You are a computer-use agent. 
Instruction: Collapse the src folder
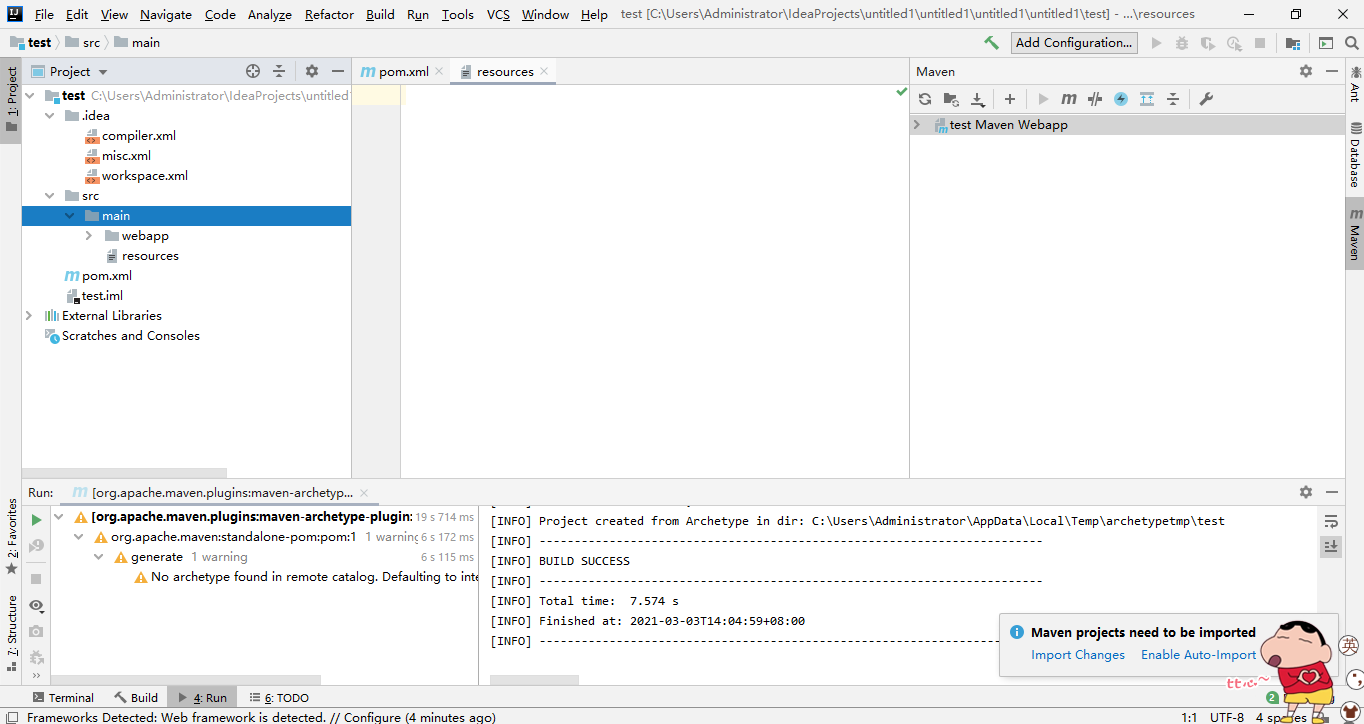tap(50, 196)
